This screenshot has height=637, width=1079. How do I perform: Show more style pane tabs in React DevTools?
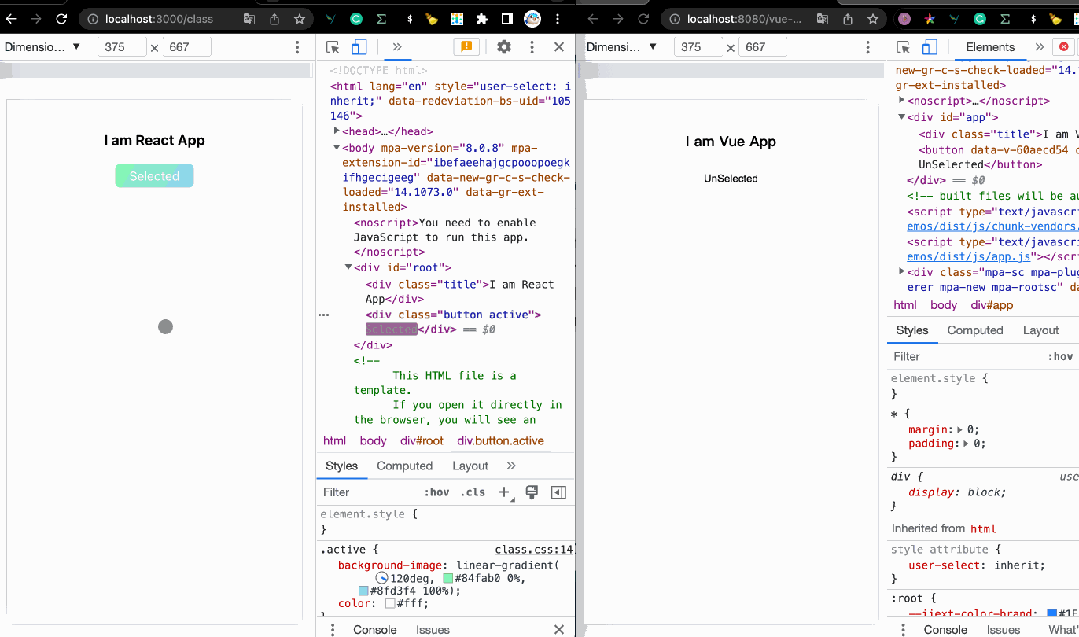[x=511, y=466]
